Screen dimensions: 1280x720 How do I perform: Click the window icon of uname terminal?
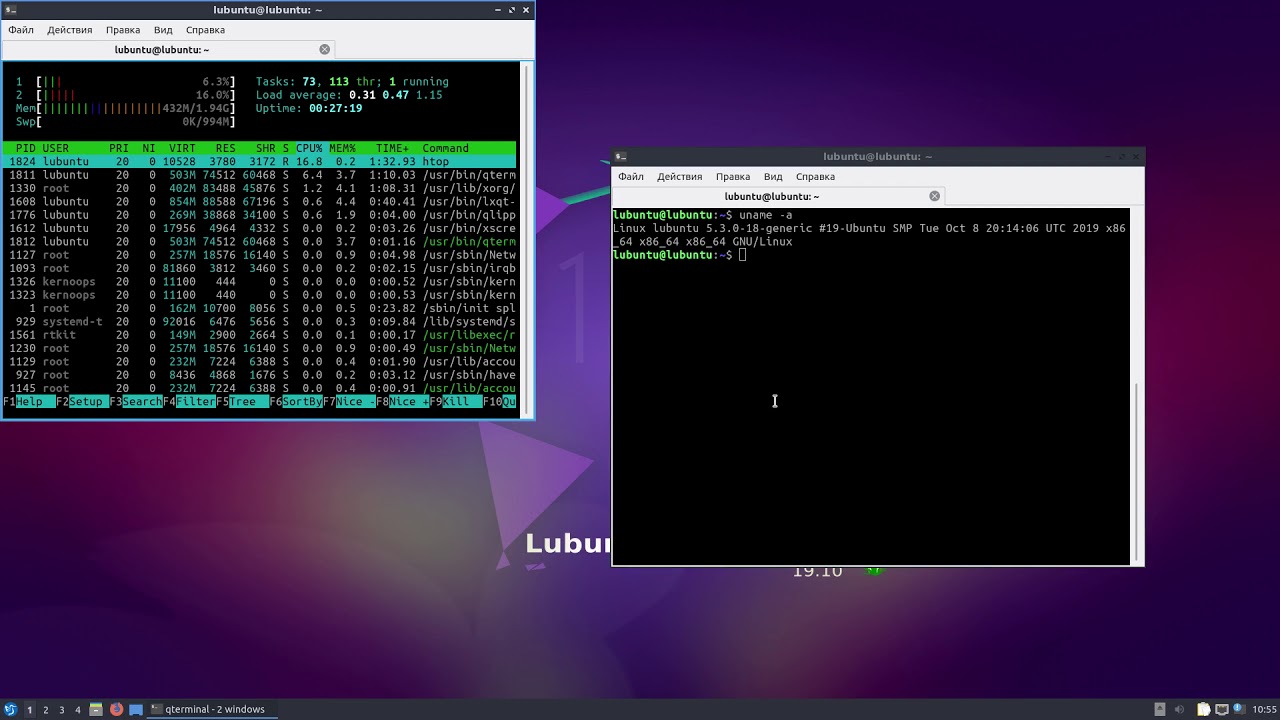pos(621,156)
